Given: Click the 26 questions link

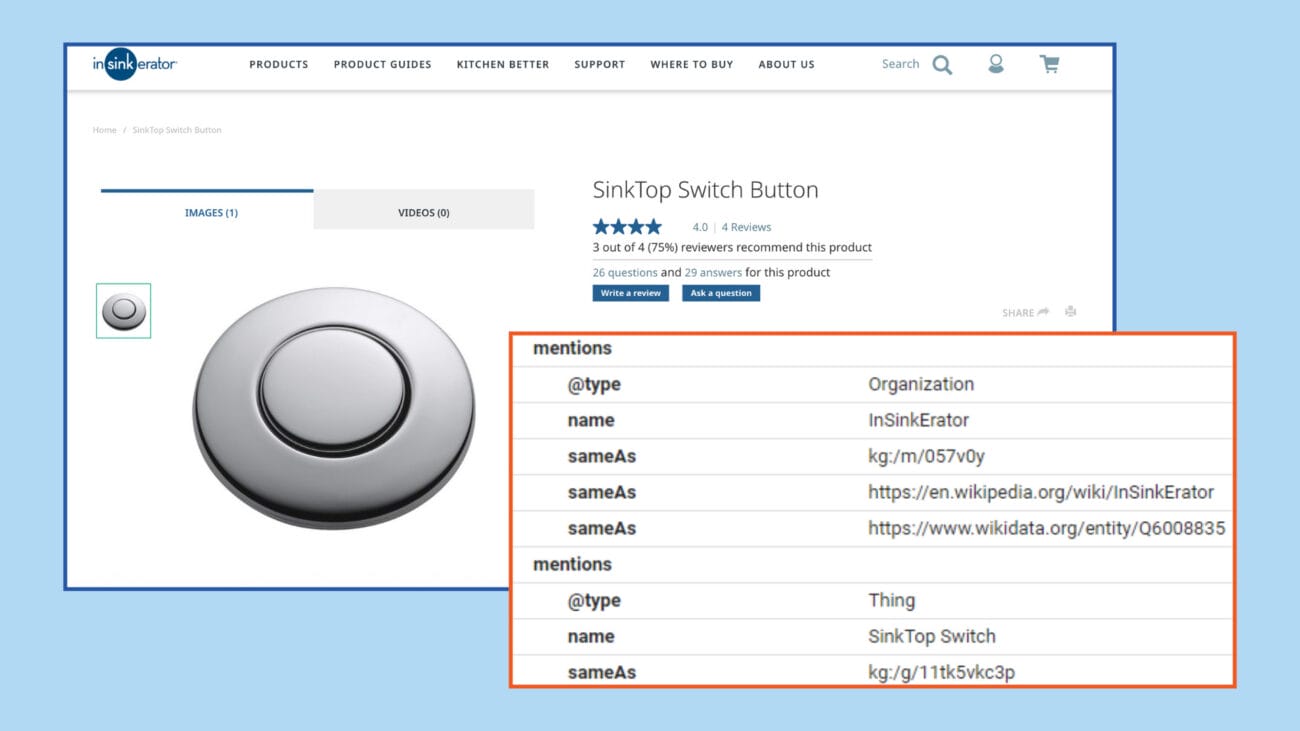Looking at the screenshot, I should [623, 271].
